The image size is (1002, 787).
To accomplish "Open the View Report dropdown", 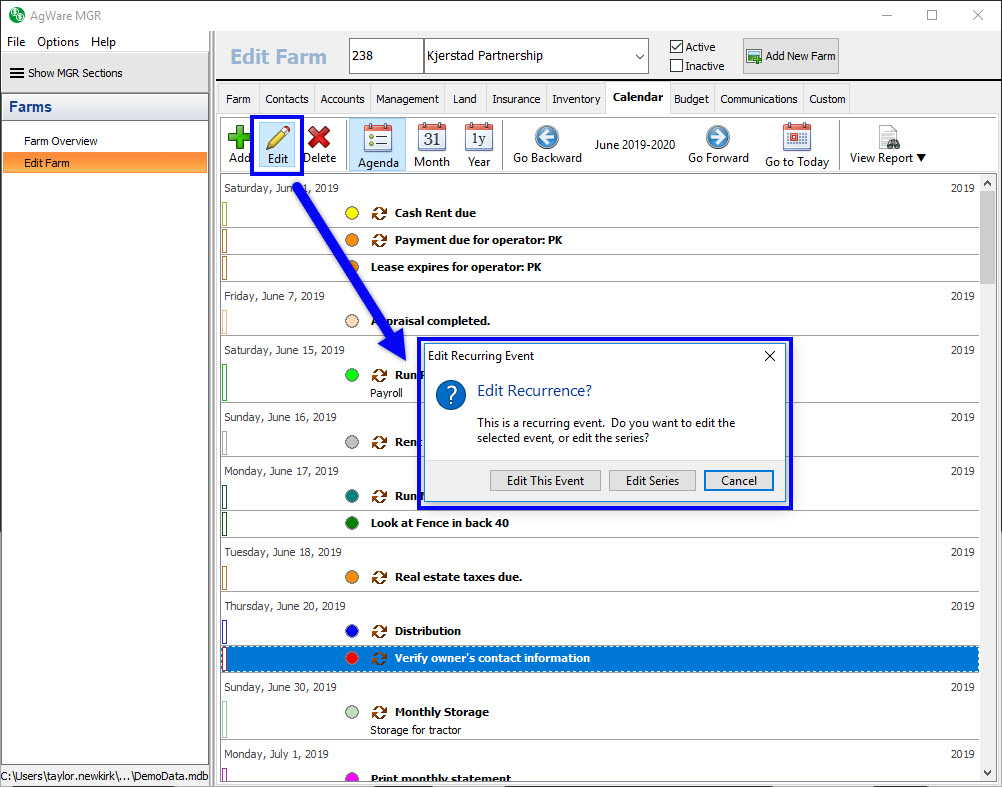I will (x=887, y=146).
